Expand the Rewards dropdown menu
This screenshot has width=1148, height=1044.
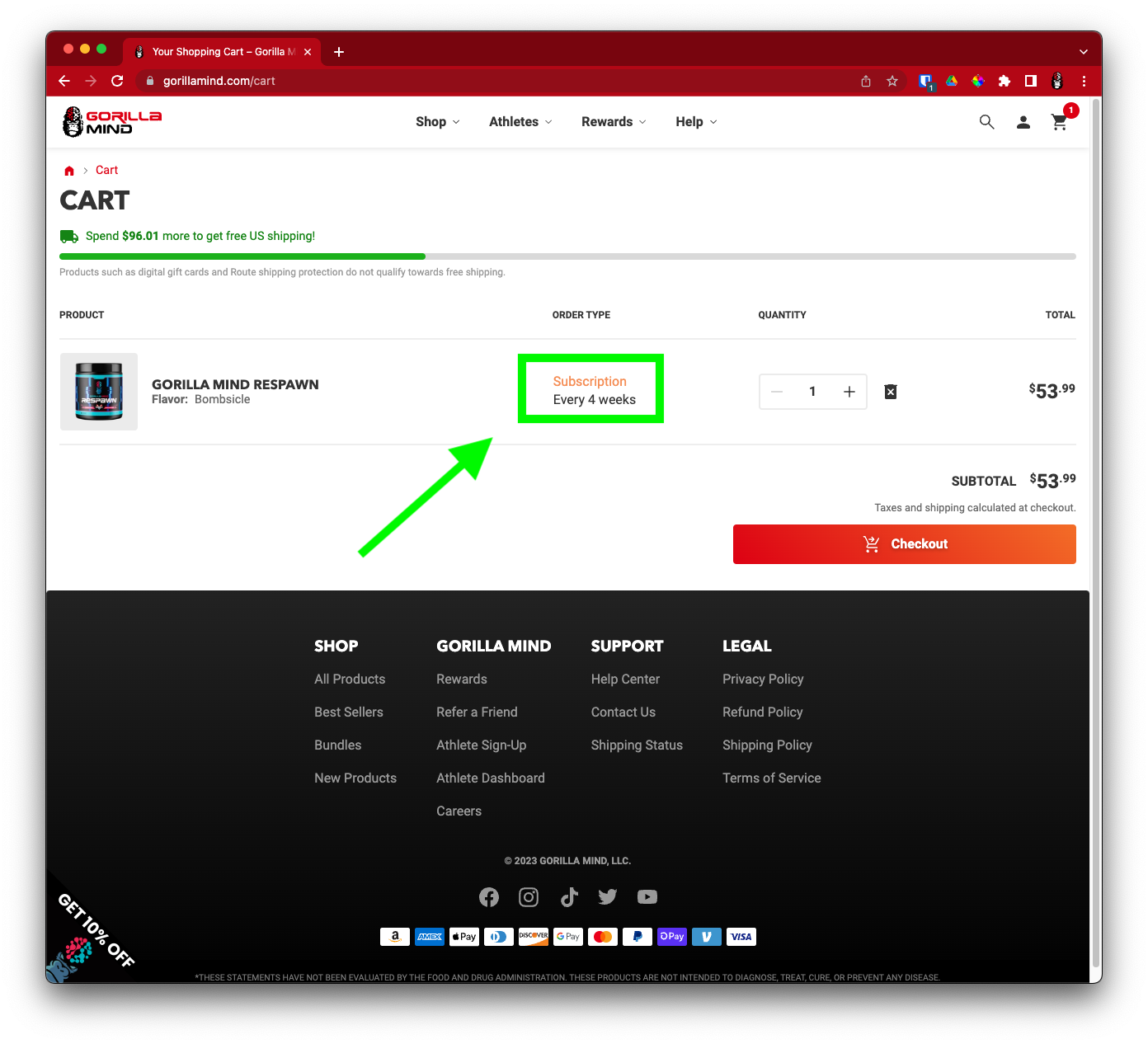(x=614, y=122)
